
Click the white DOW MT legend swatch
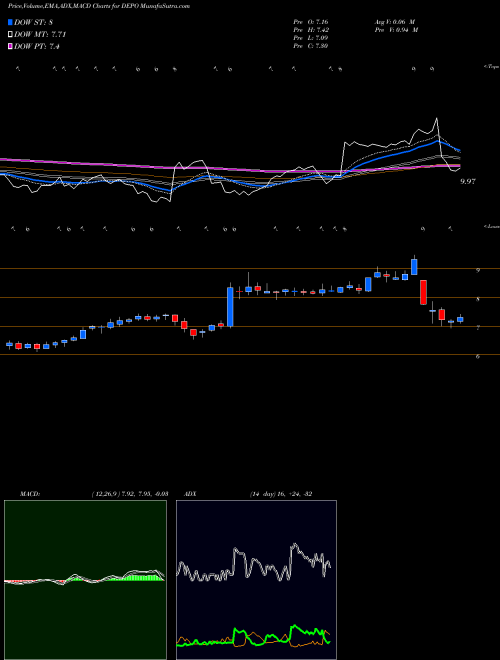(x=10, y=35)
